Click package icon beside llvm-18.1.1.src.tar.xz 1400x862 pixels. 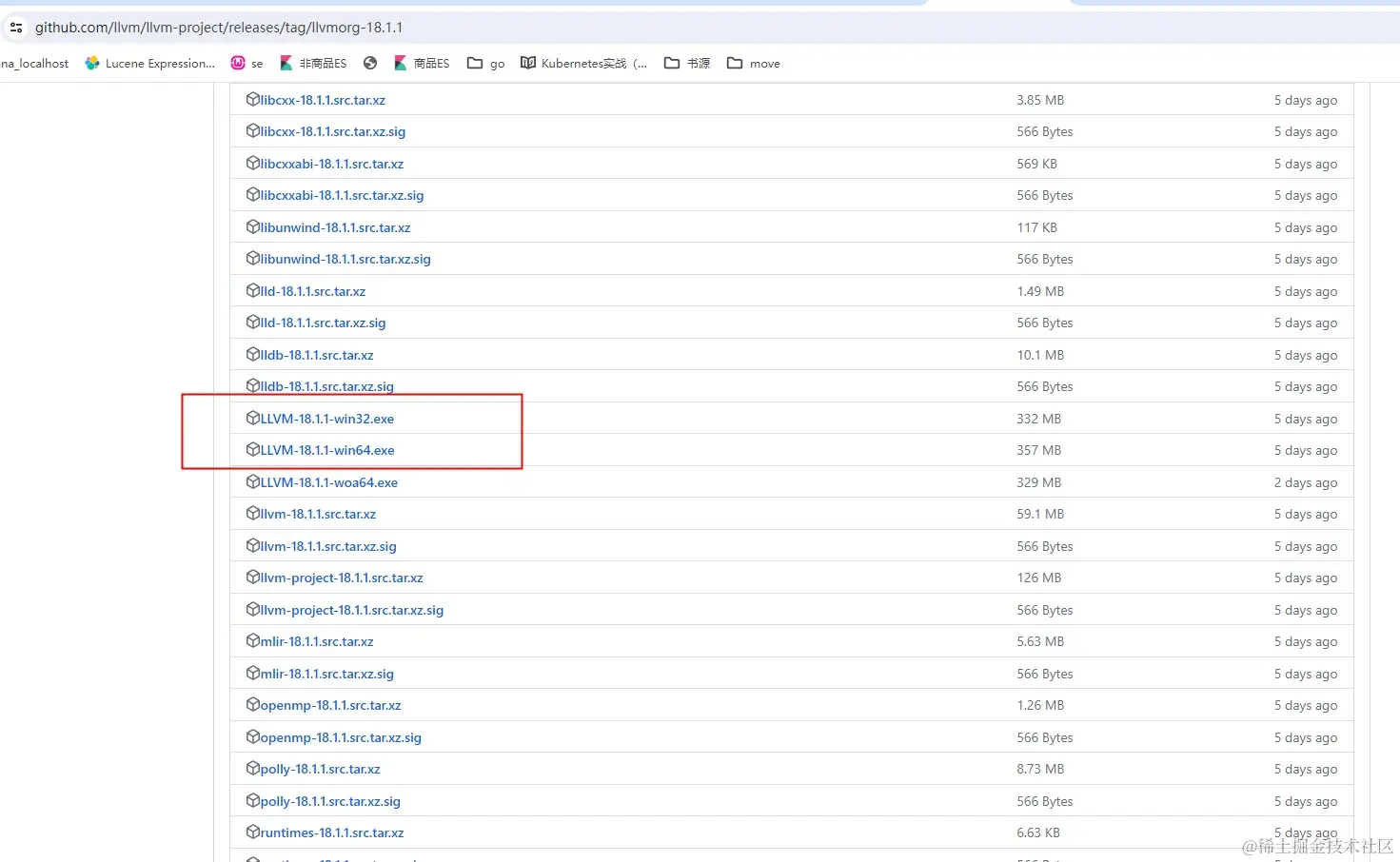point(253,513)
